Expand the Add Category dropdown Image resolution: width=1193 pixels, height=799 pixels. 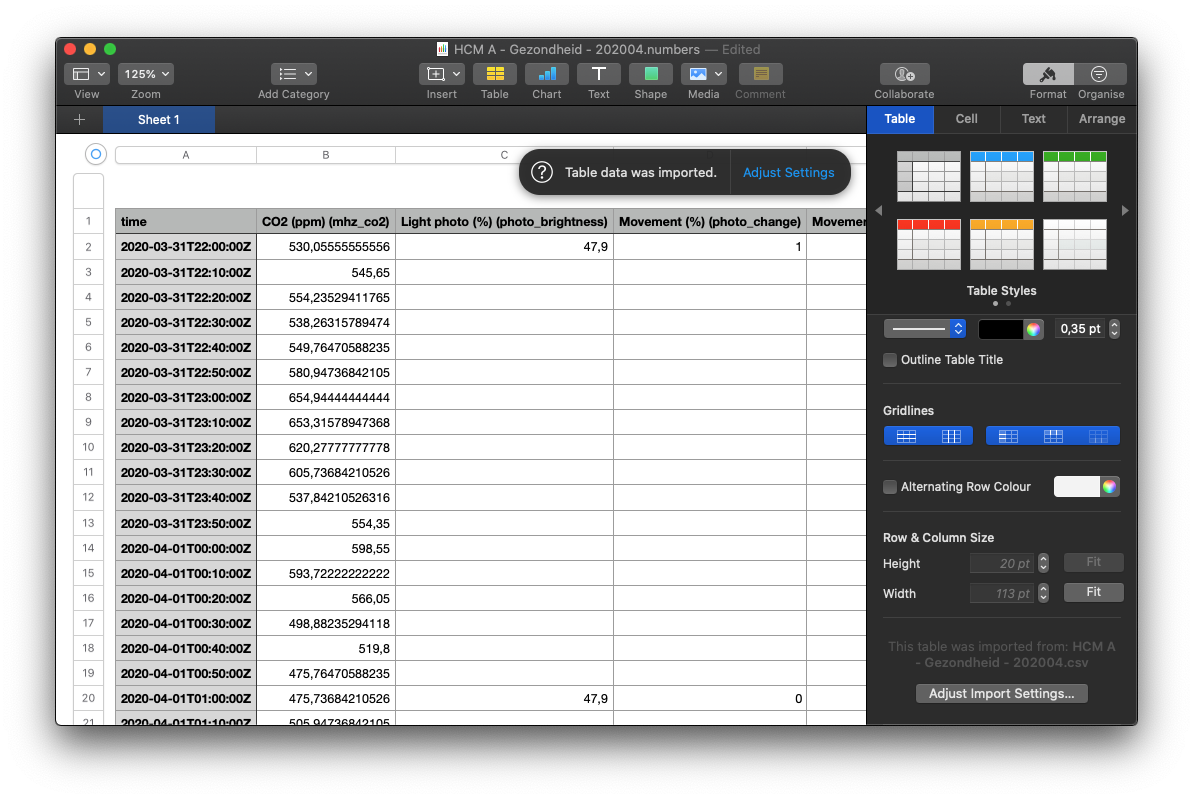click(294, 74)
